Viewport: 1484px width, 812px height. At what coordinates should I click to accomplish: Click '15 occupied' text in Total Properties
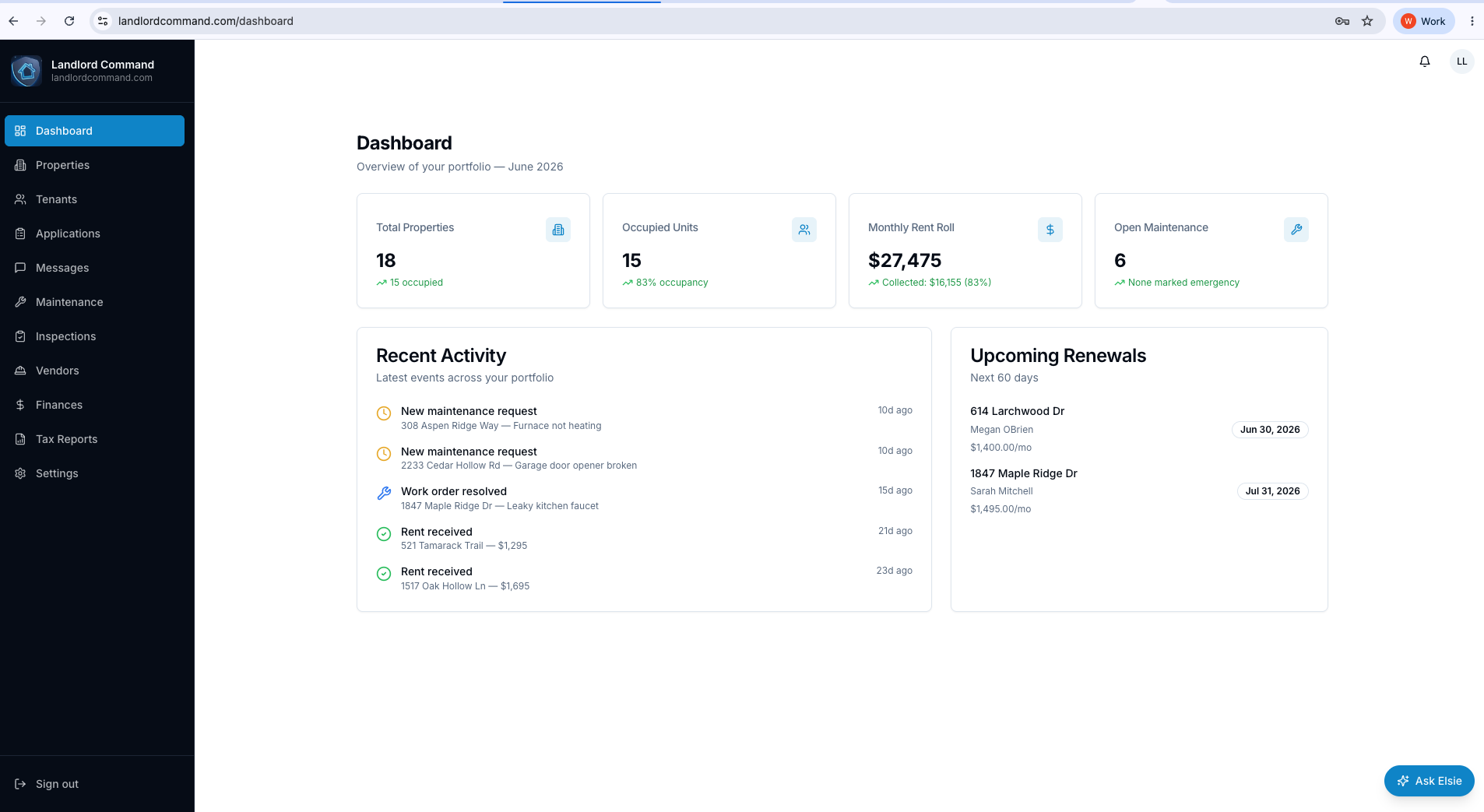[417, 283]
